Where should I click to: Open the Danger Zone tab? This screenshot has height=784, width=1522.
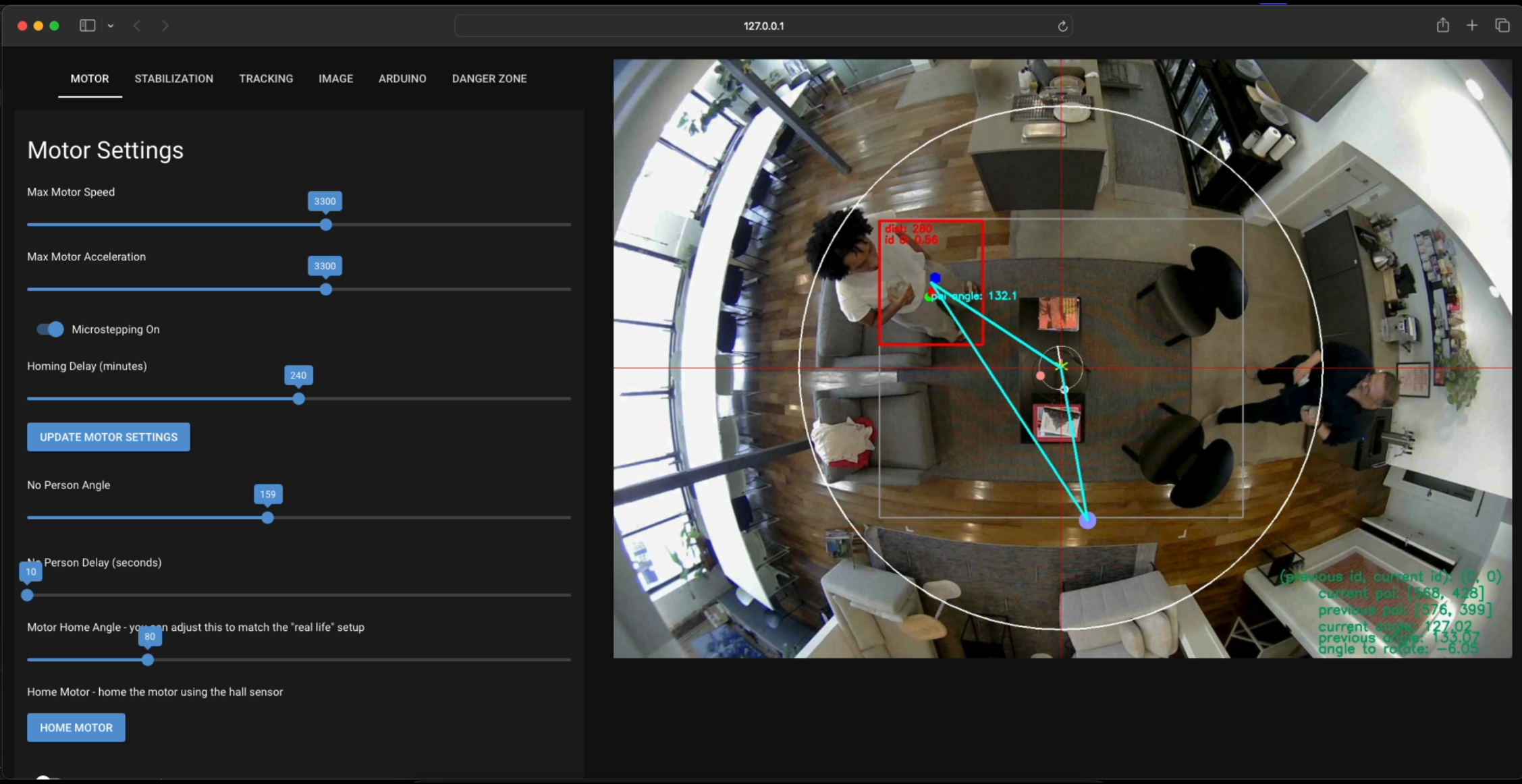[489, 79]
